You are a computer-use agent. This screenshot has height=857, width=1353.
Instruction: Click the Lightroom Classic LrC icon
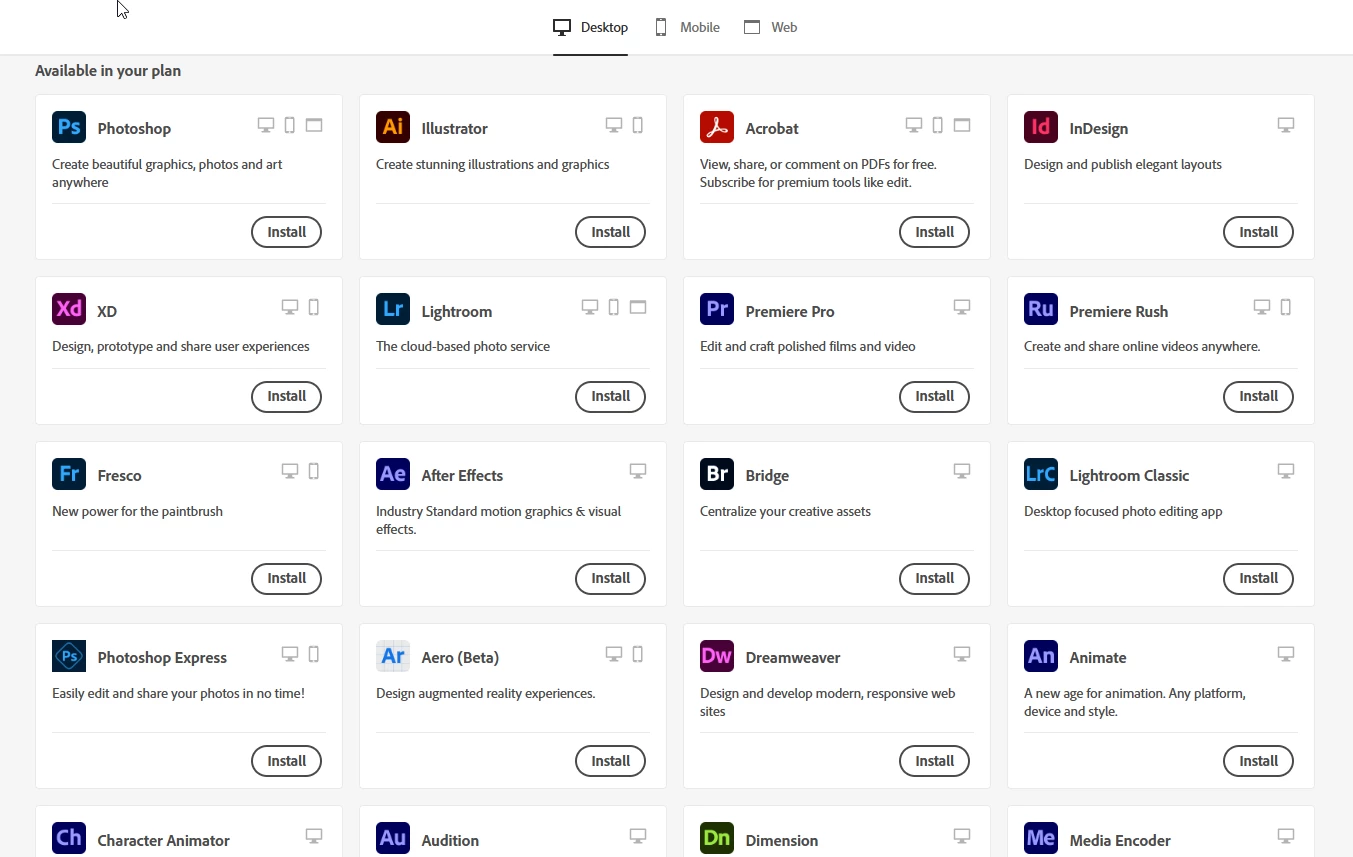click(1041, 474)
